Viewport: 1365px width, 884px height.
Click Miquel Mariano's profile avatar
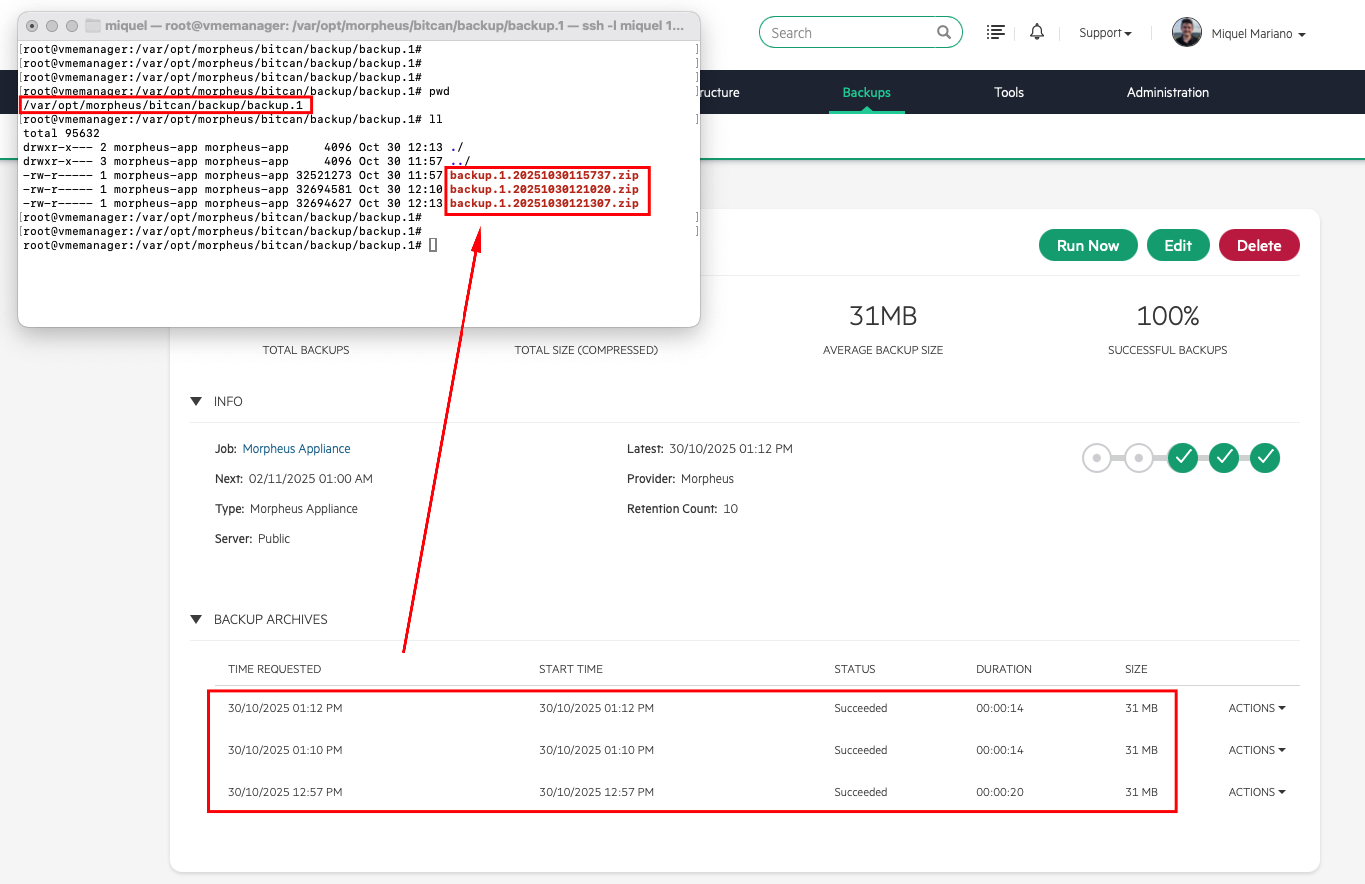pyautogui.click(x=1186, y=33)
